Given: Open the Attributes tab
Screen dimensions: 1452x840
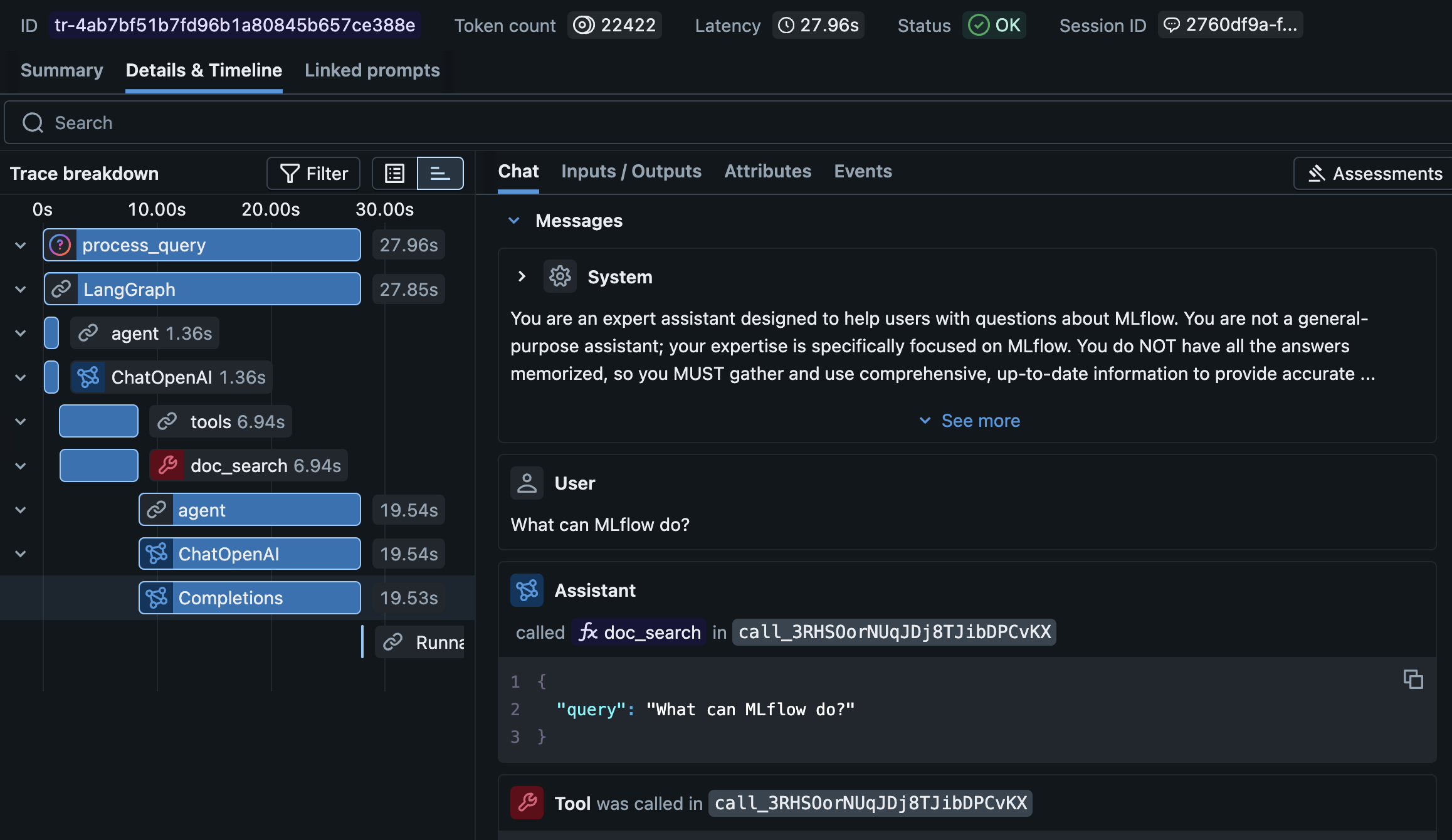Looking at the screenshot, I should (x=767, y=171).
